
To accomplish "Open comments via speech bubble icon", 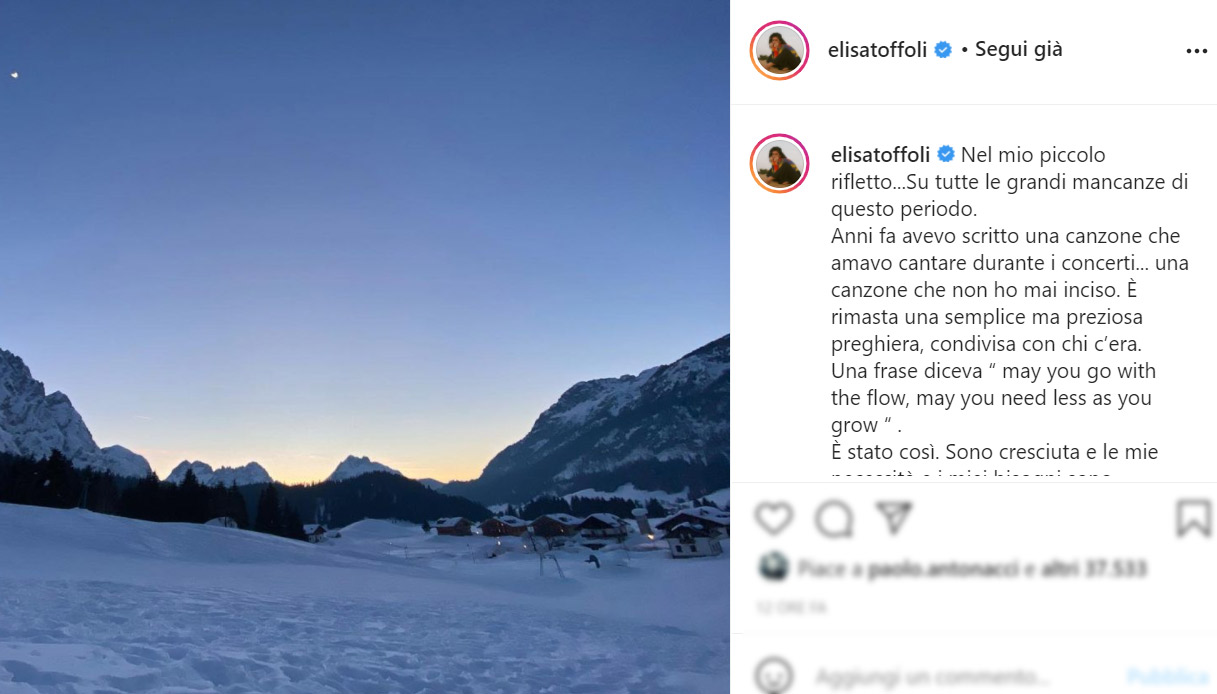I will point(833,518).
